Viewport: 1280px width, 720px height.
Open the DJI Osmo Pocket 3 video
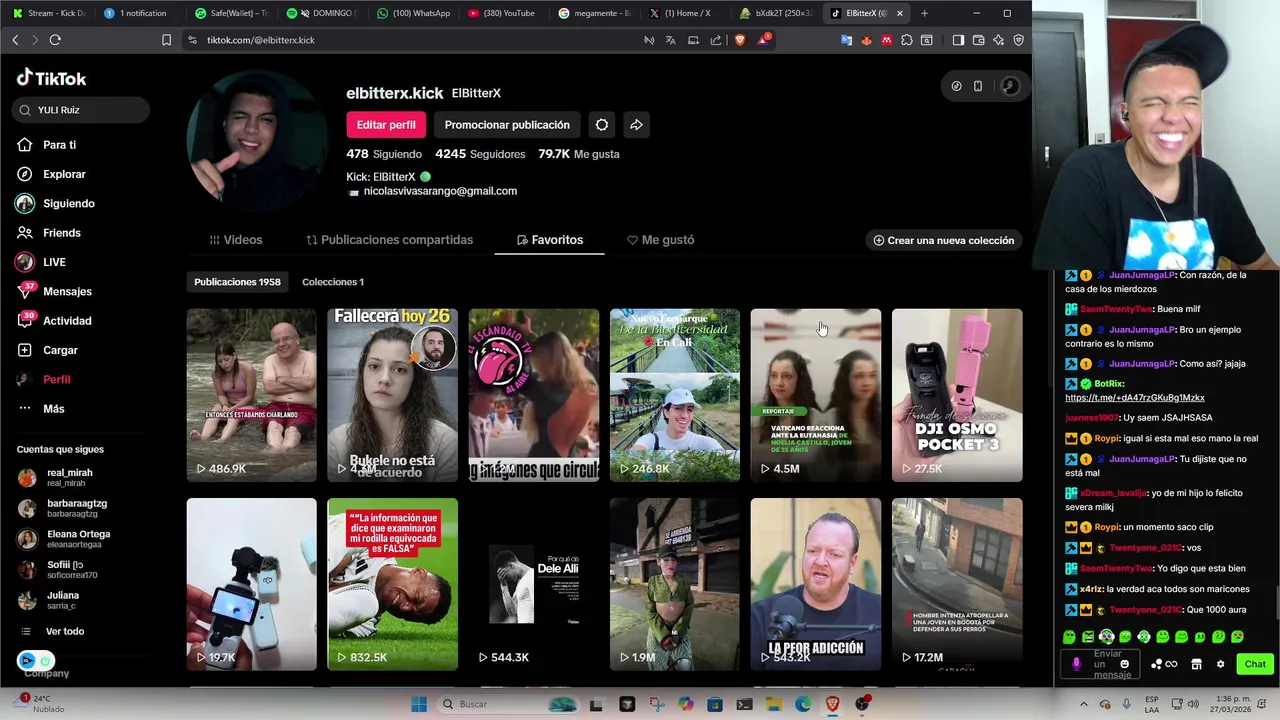[x=957, y=395]
